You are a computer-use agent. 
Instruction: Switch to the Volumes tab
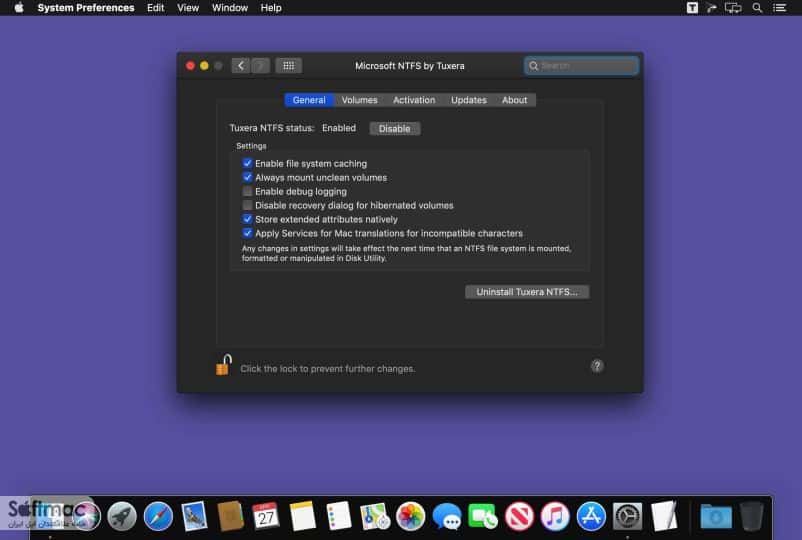[360, 100]
